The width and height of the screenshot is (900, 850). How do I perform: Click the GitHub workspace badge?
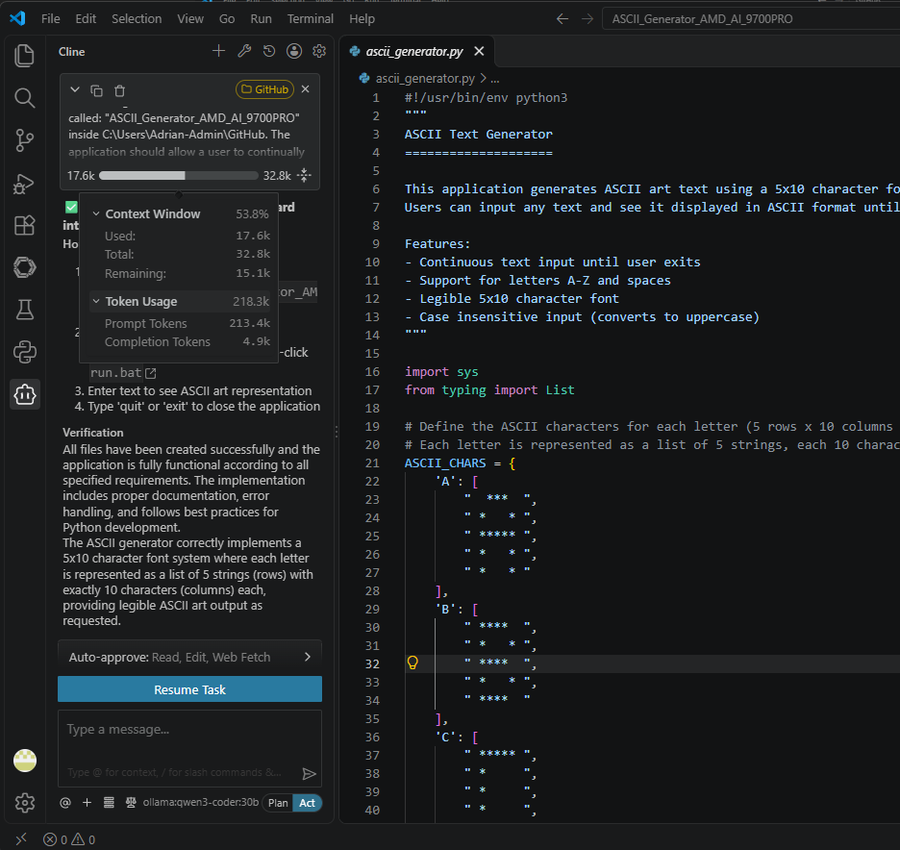[265, 90]
